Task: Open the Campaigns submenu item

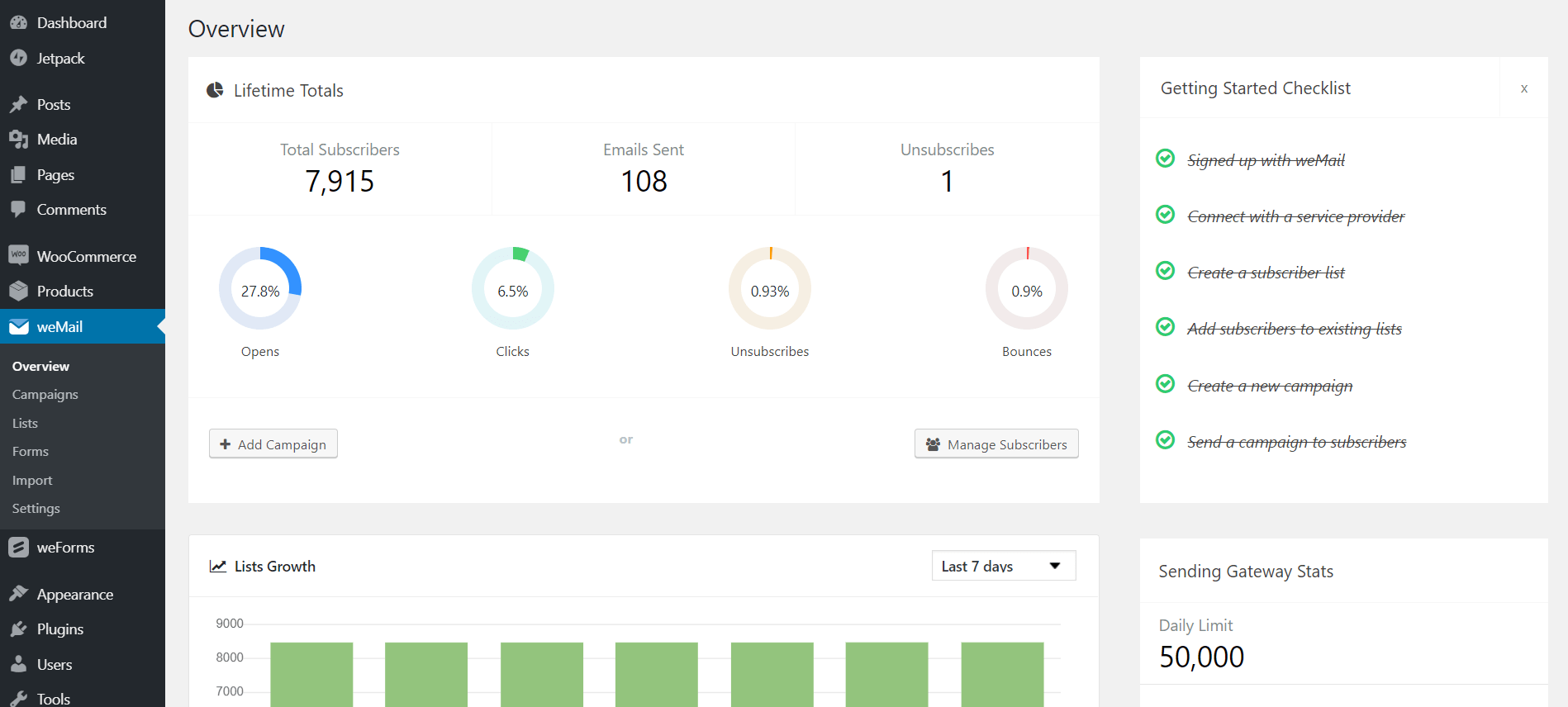Action: coord(45,395)
